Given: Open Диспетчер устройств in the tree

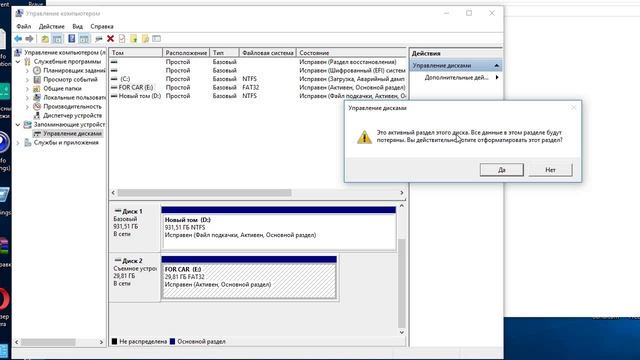Looking at the screenshot, I should 72,115.
